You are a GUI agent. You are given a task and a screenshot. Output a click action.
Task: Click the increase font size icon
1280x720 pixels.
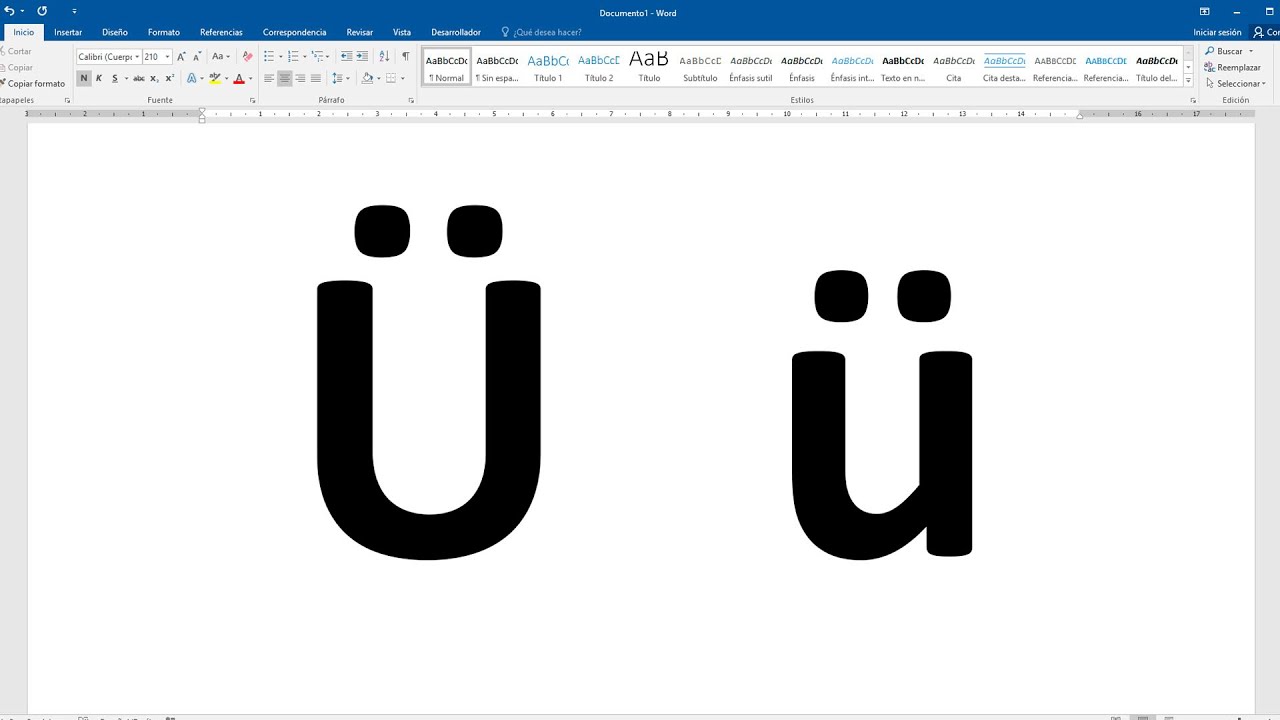pos(181,57)
